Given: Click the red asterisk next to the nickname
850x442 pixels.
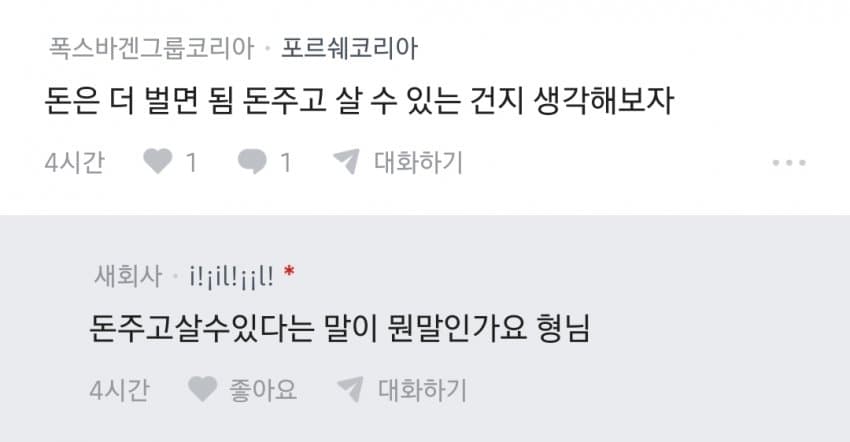Looking at the screenshot, I should coord(289,271).
